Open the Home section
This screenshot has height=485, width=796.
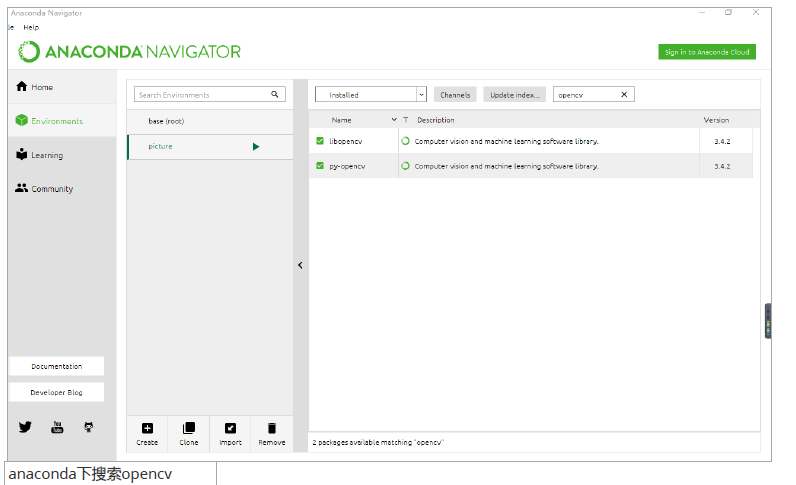click(x=35, y=87)
